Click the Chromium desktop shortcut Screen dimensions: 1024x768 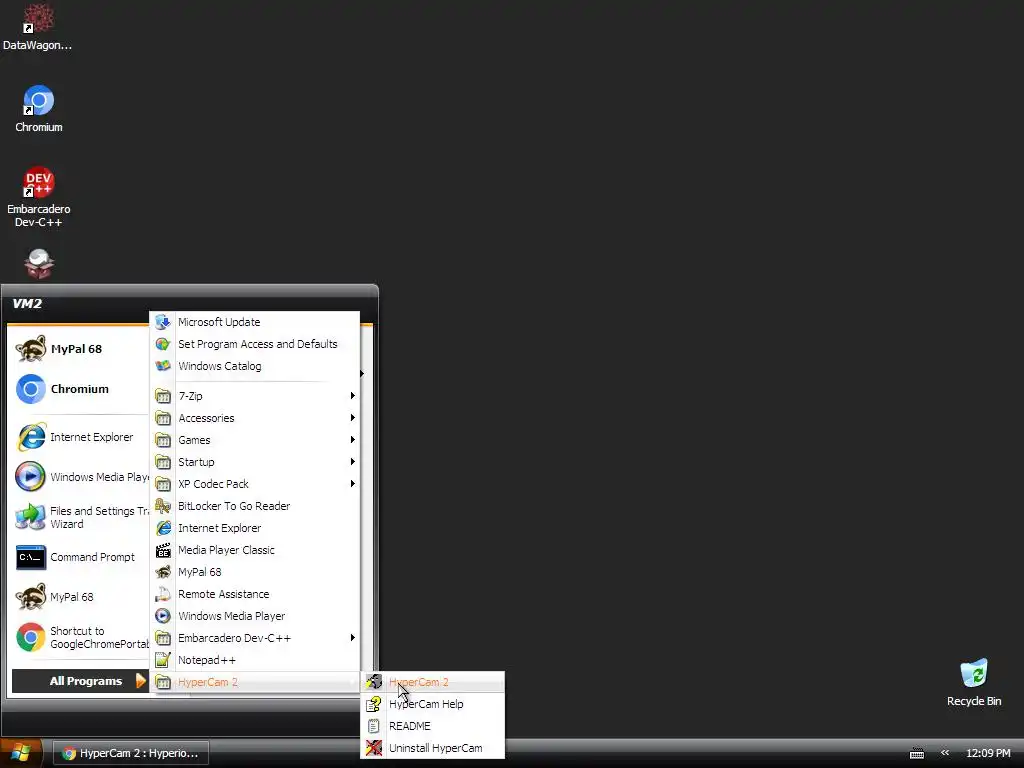point(39,109)
